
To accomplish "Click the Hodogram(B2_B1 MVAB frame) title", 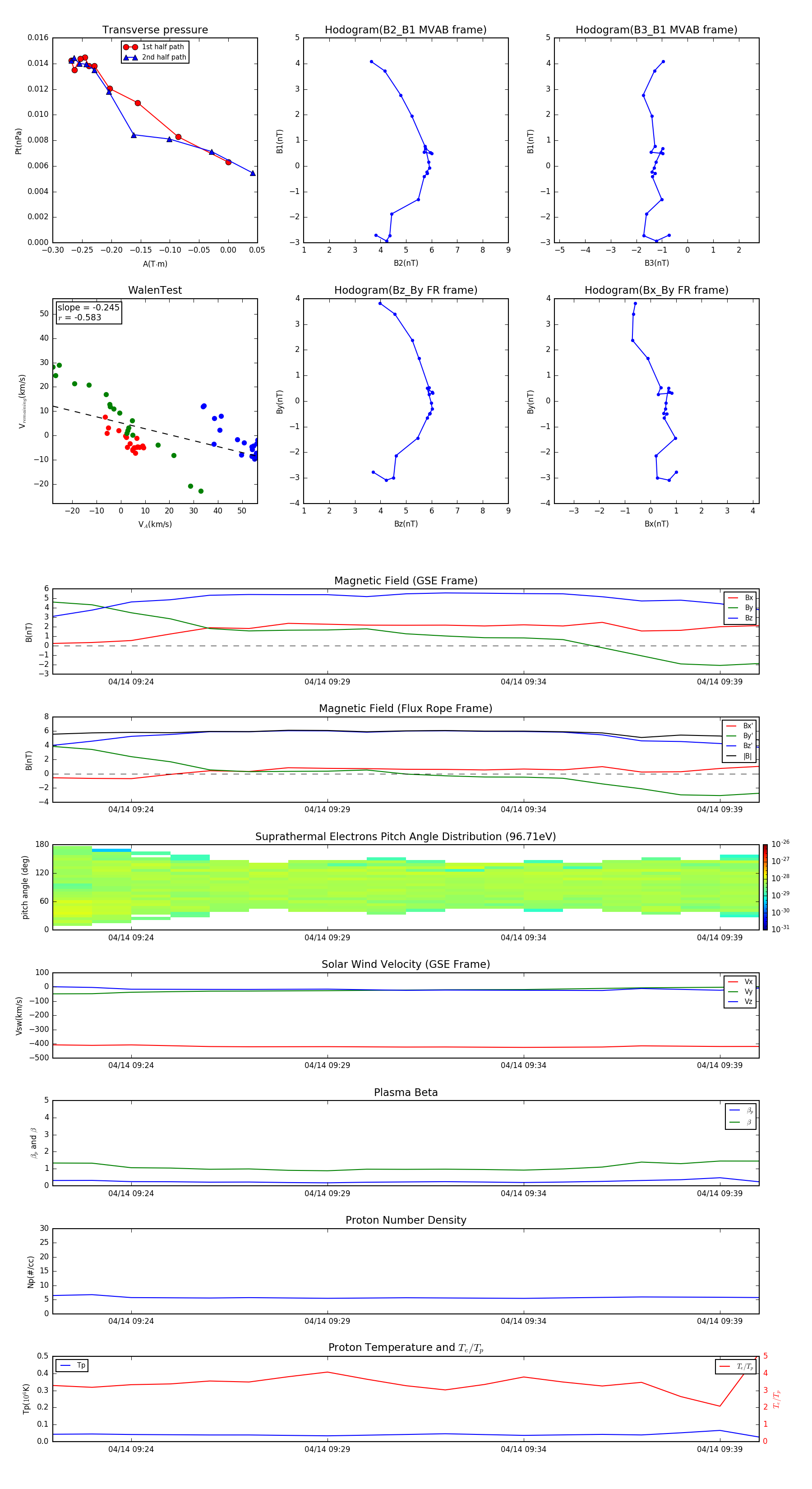I will point(406,30).
